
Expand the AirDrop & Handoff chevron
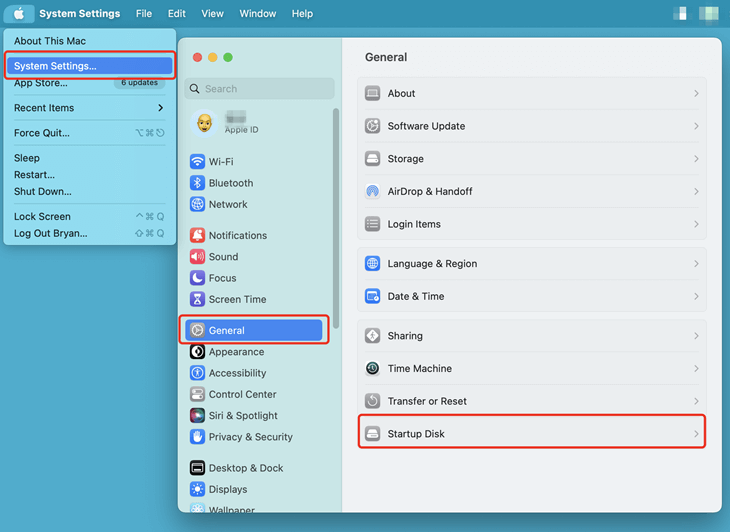click(696, 191)
